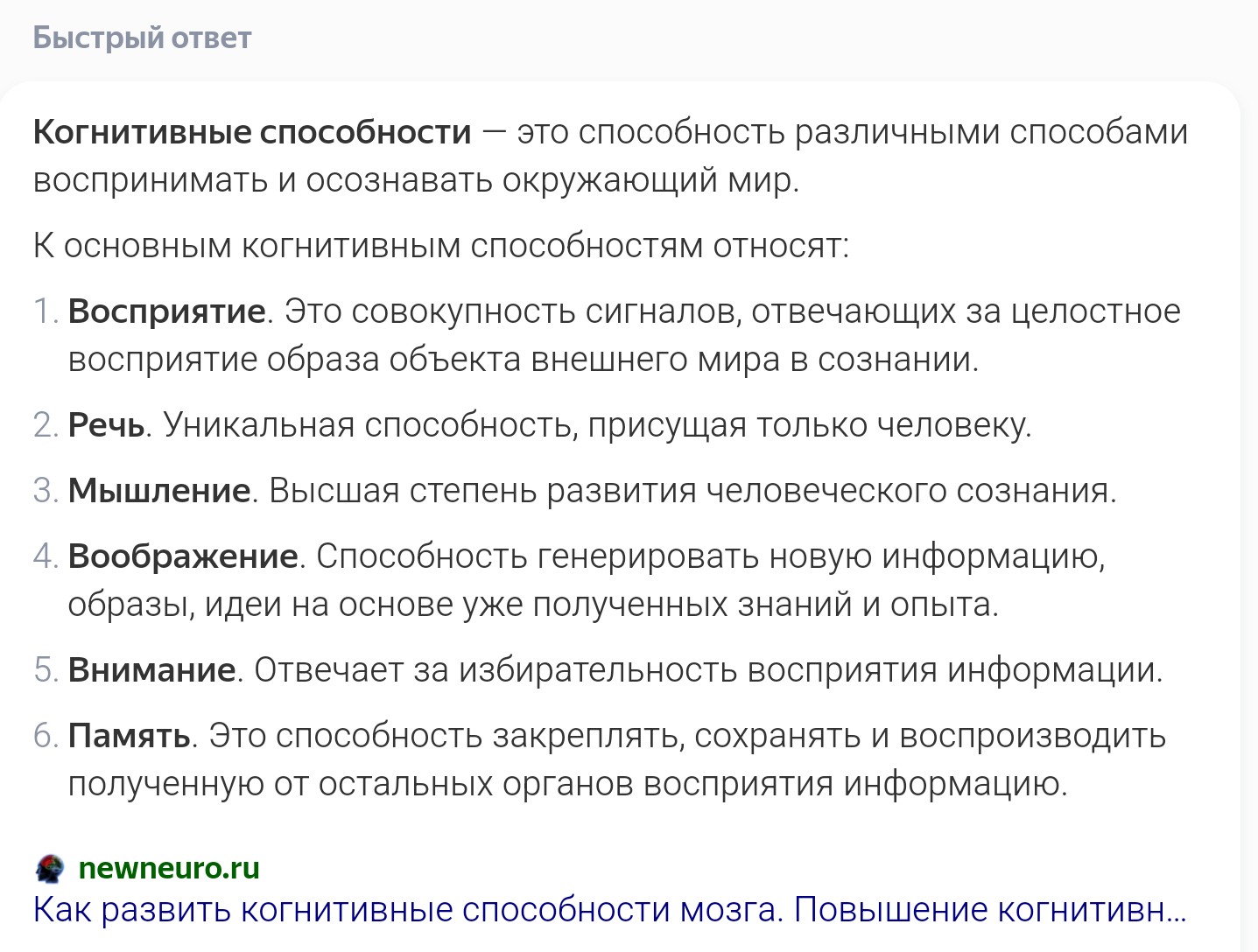Click the text 'Уникальная способность, присущая только человеку'
Viewport: 1258px width, 952px height.
597,425
